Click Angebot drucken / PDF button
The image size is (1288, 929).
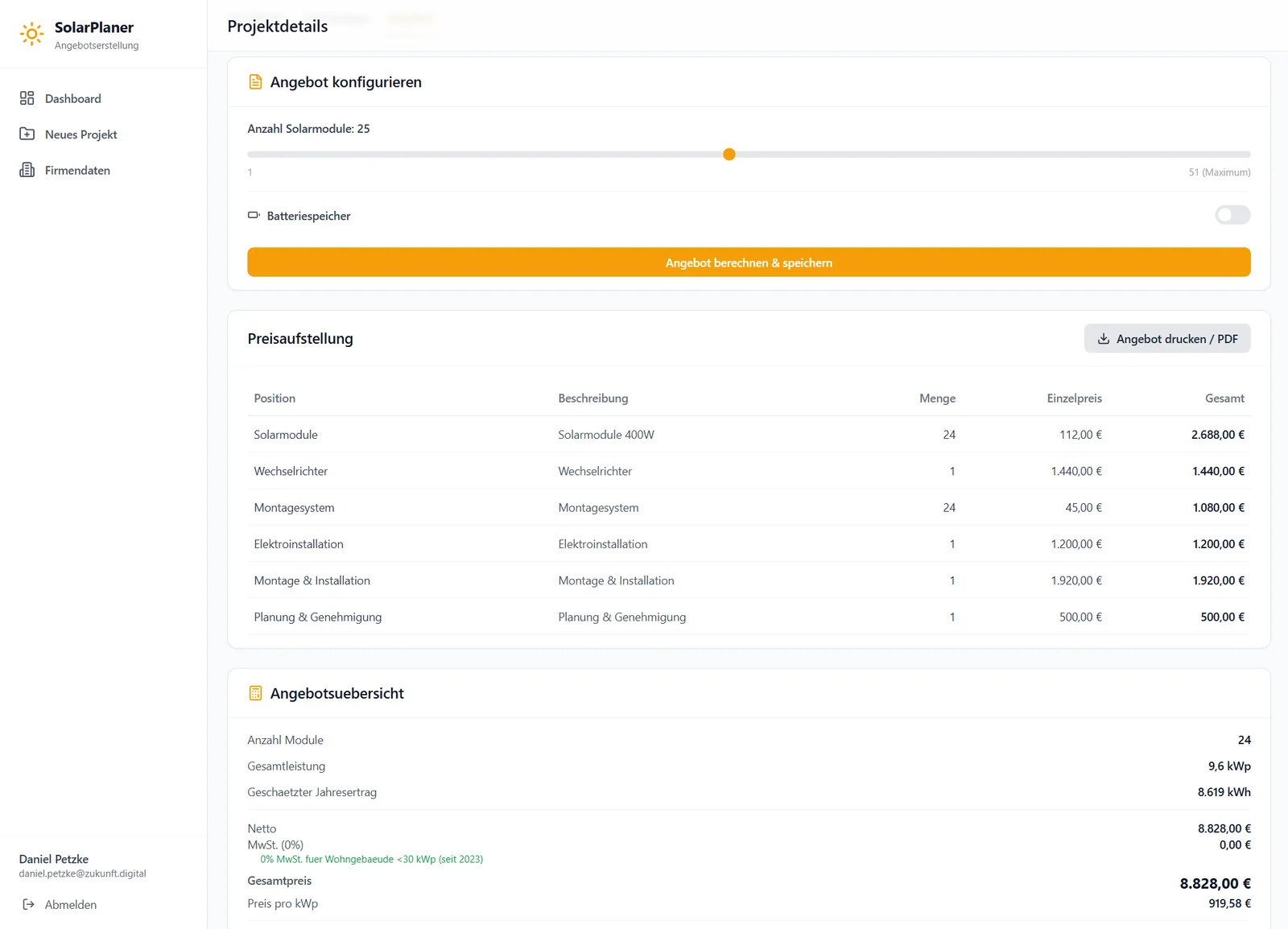1167,339
